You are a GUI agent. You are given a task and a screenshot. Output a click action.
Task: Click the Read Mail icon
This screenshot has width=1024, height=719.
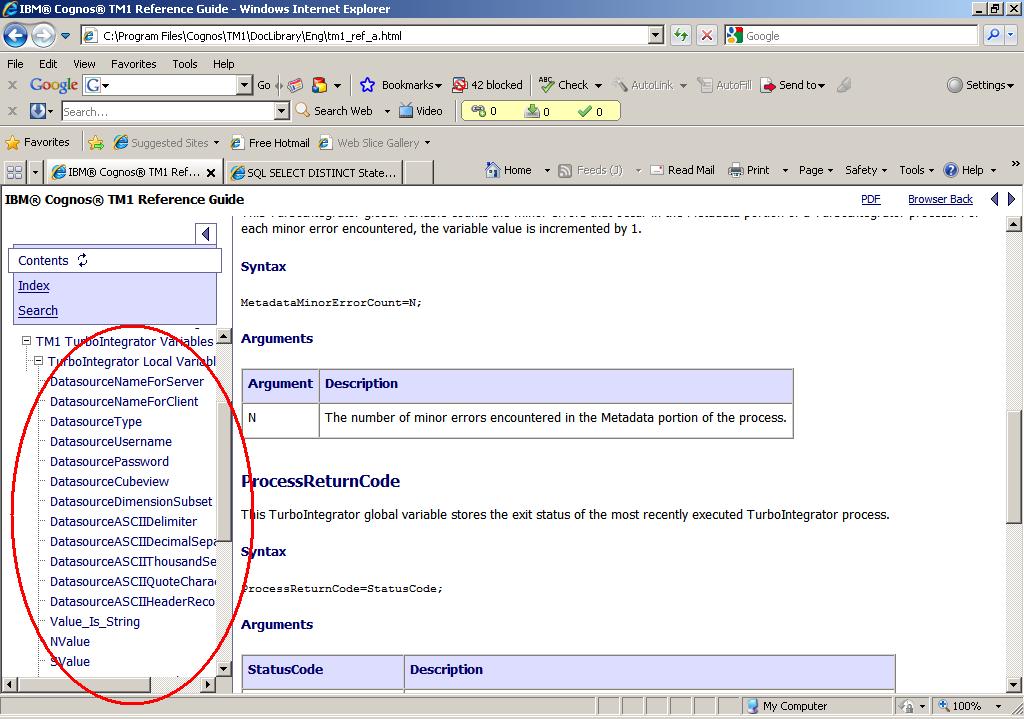[657, 170]
